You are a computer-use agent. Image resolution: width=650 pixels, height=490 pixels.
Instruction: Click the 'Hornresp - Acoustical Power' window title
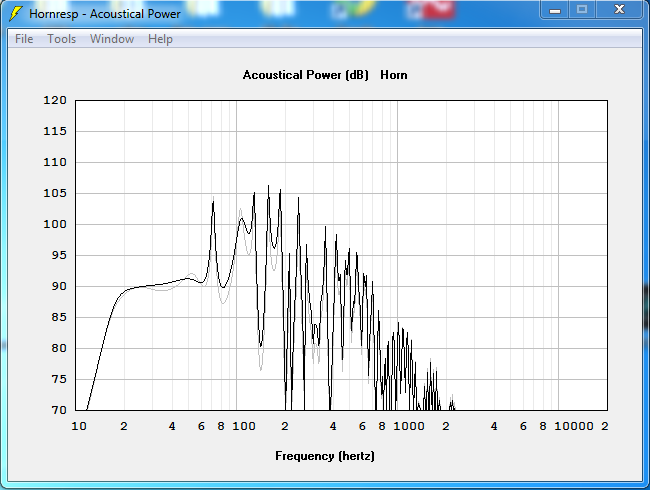pyautogui.click(x=105, y=14)
